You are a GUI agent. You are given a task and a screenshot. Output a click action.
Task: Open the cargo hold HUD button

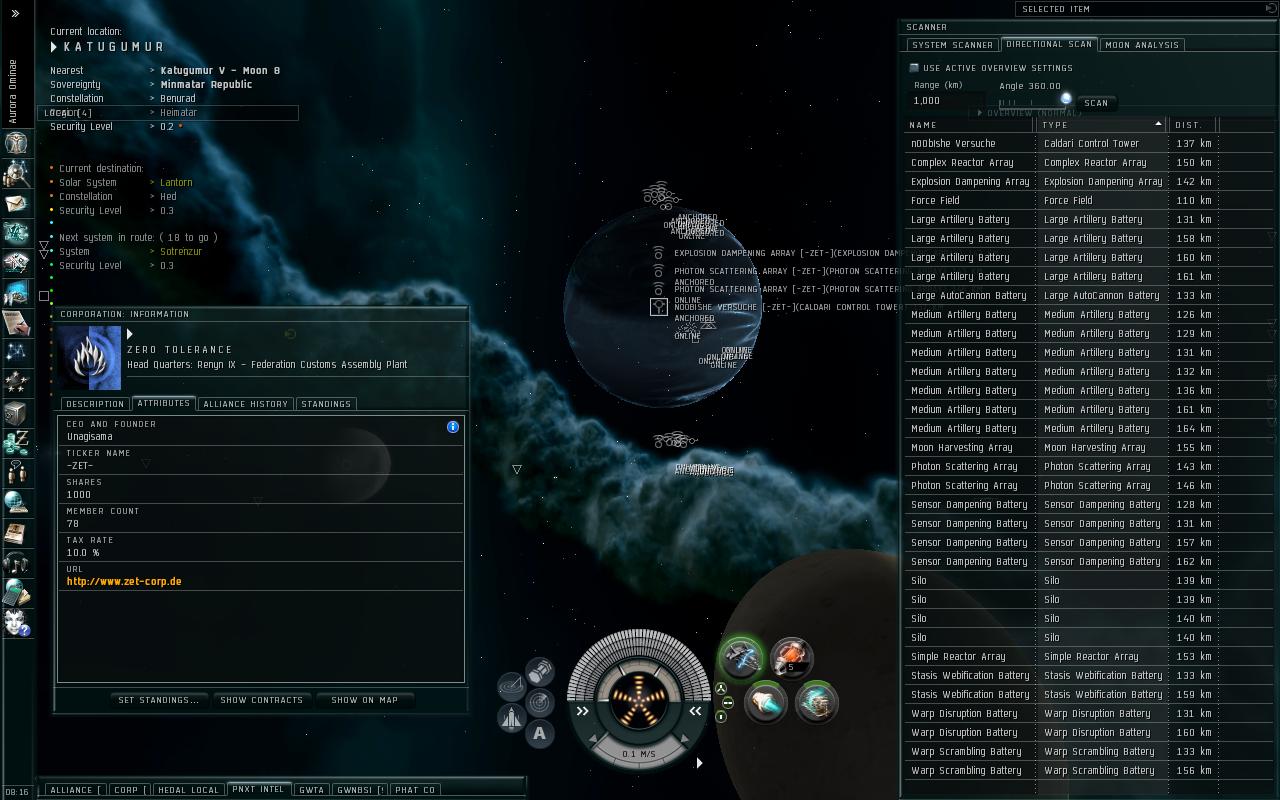(540, 670)
